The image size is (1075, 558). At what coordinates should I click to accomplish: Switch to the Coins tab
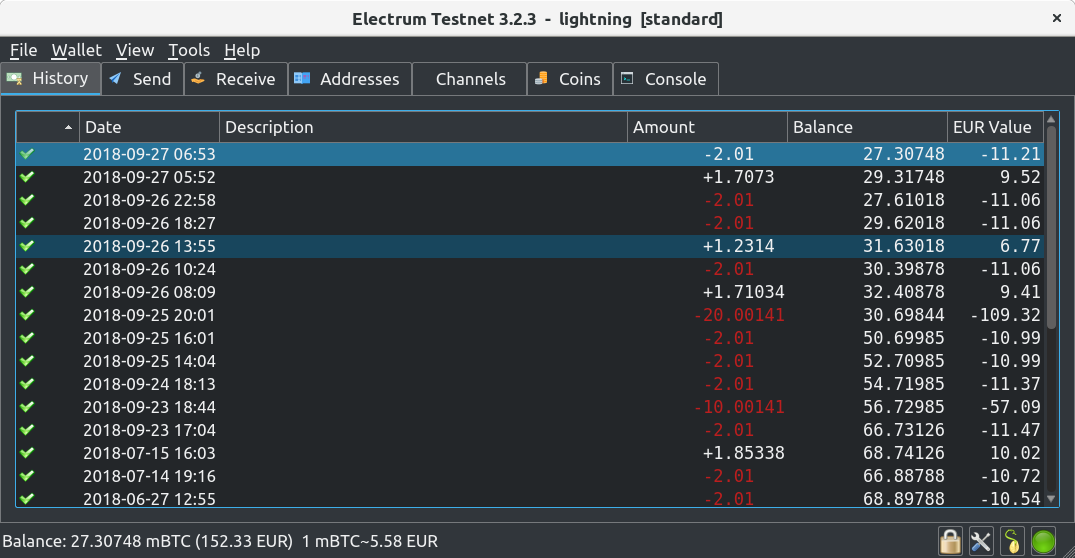(x=570, y=79)
